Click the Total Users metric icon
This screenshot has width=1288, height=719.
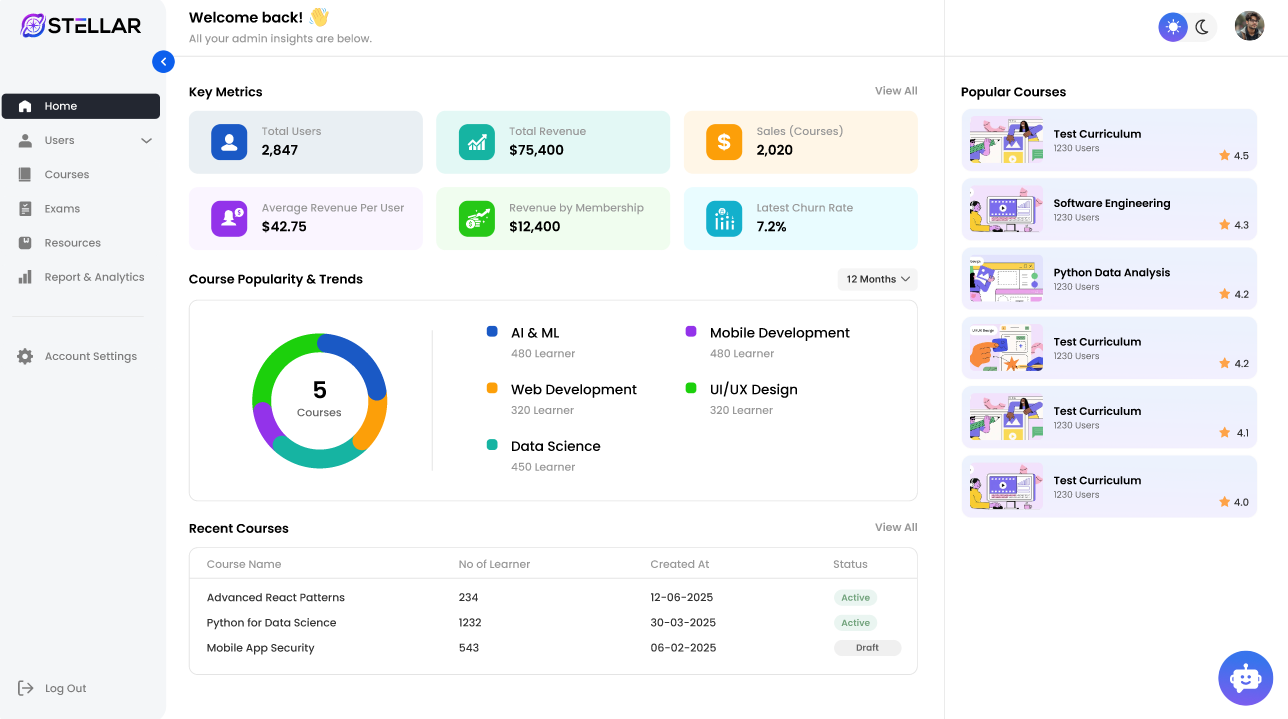(229, 142)
